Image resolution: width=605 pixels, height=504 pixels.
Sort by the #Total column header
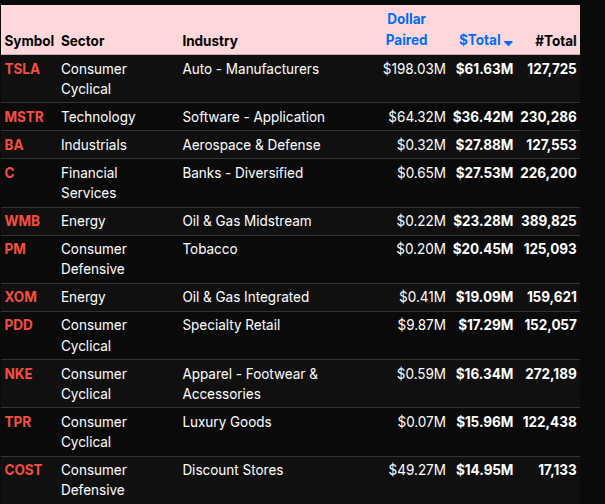tap(555, 41)
